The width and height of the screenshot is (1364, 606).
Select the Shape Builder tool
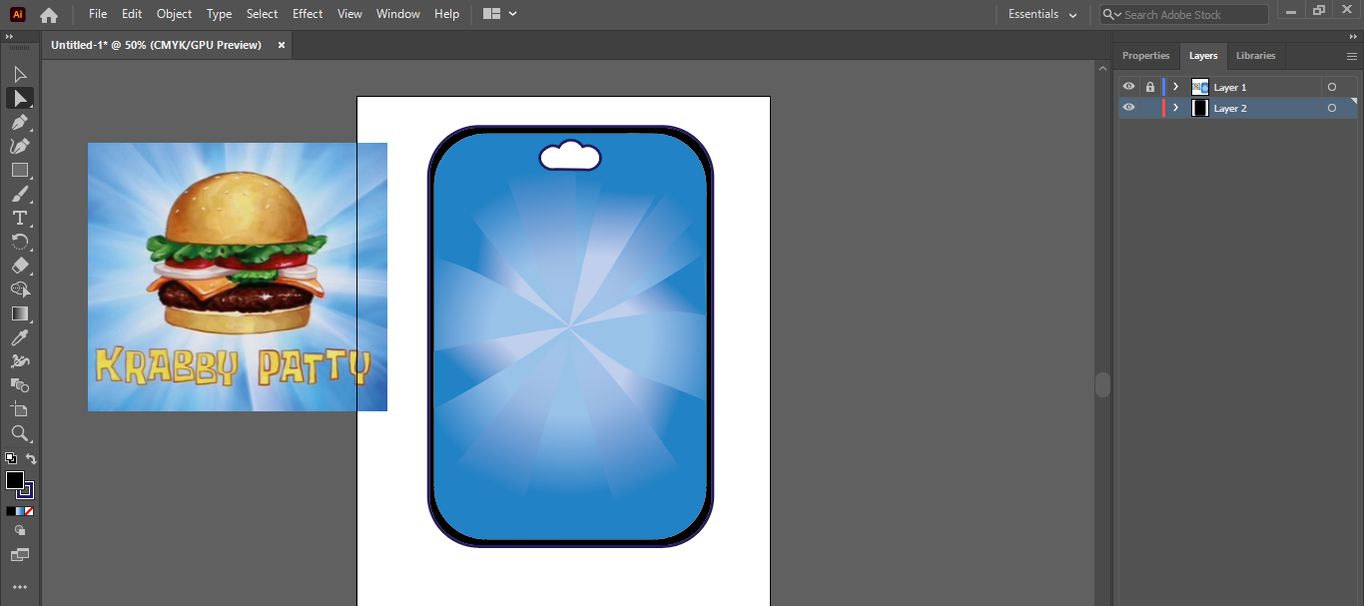20,290
